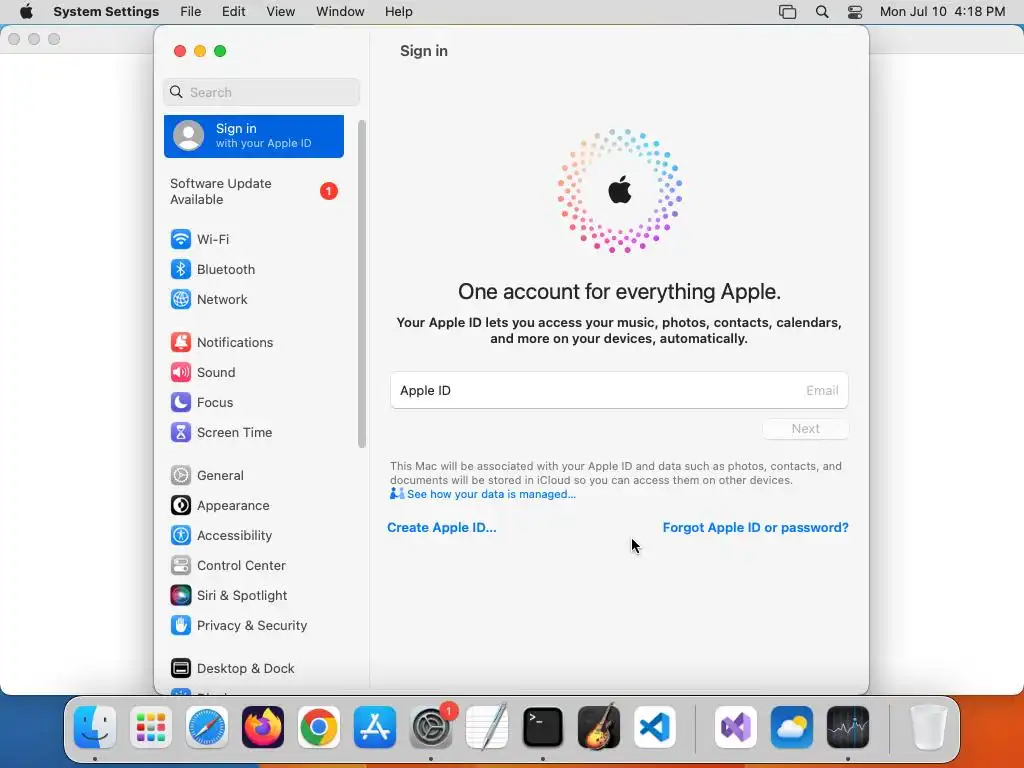Launch Firefox from the Dock
This screenshot has width=1024, height=768.
(263, 727)
